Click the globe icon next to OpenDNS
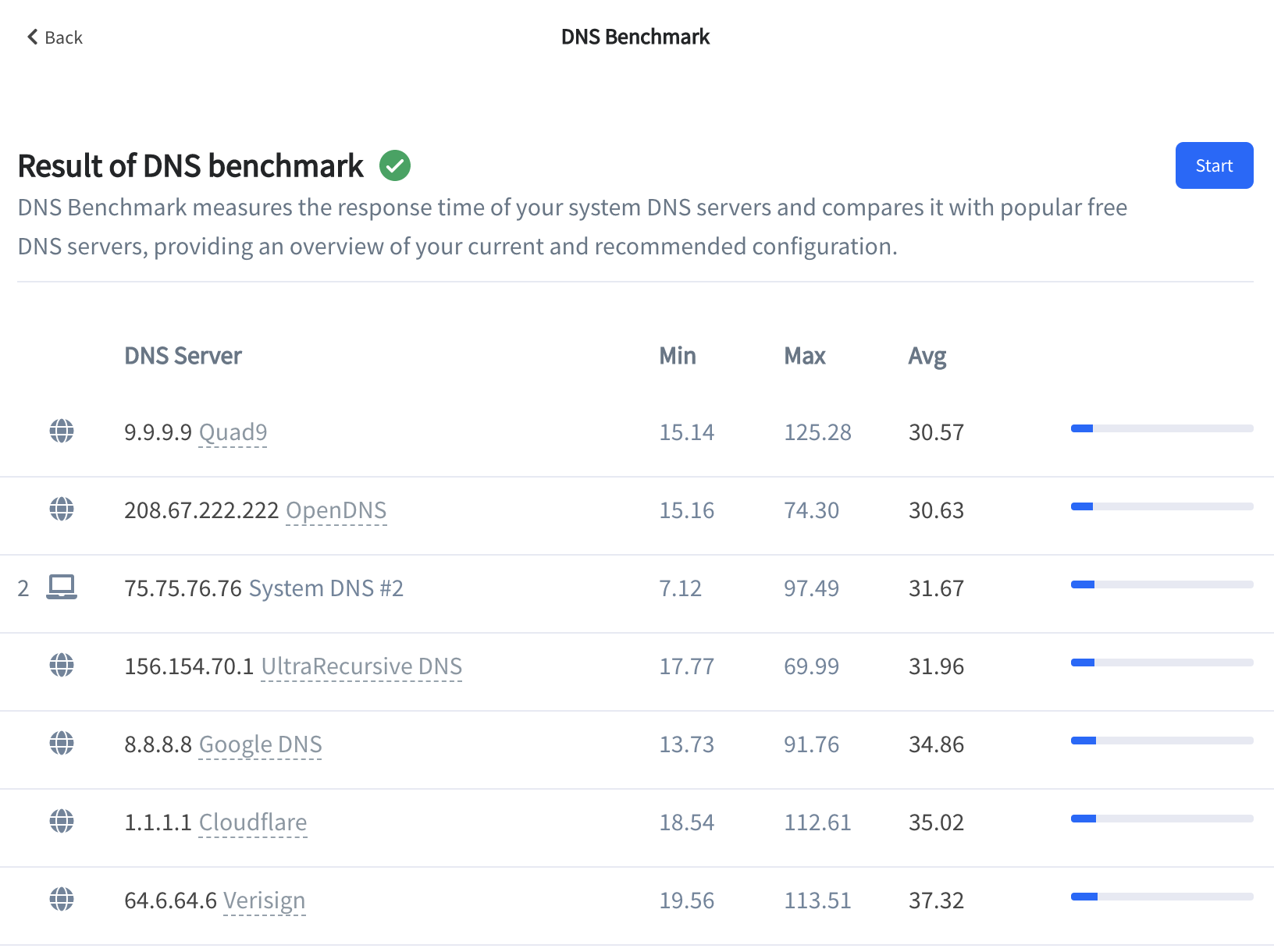 (62, 509)
